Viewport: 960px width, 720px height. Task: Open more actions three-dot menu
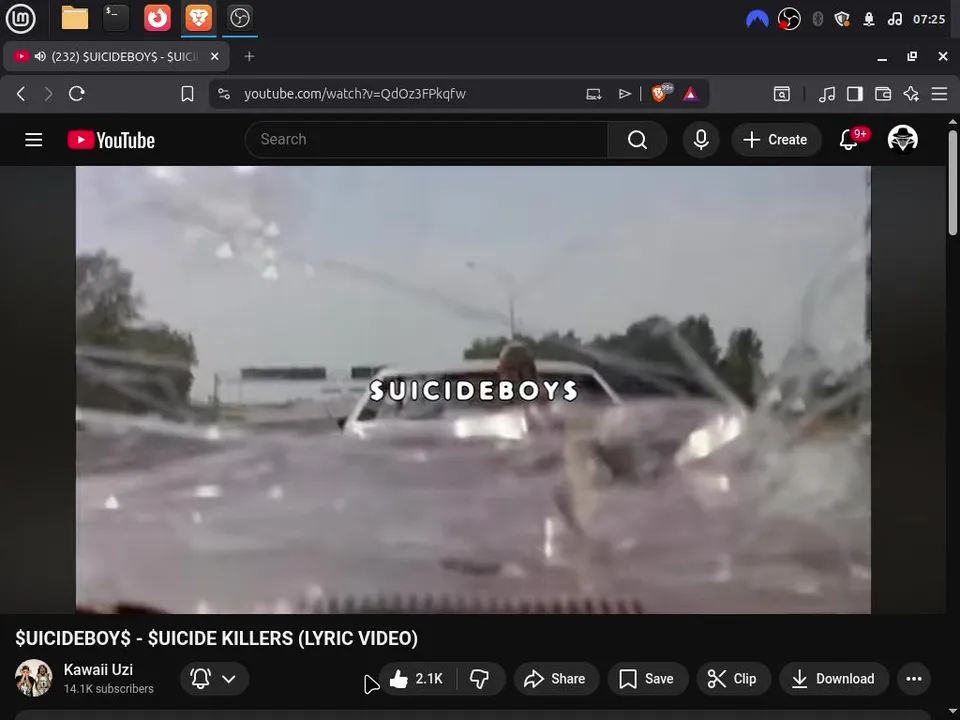pyautogui.click(x=913, y=678)
